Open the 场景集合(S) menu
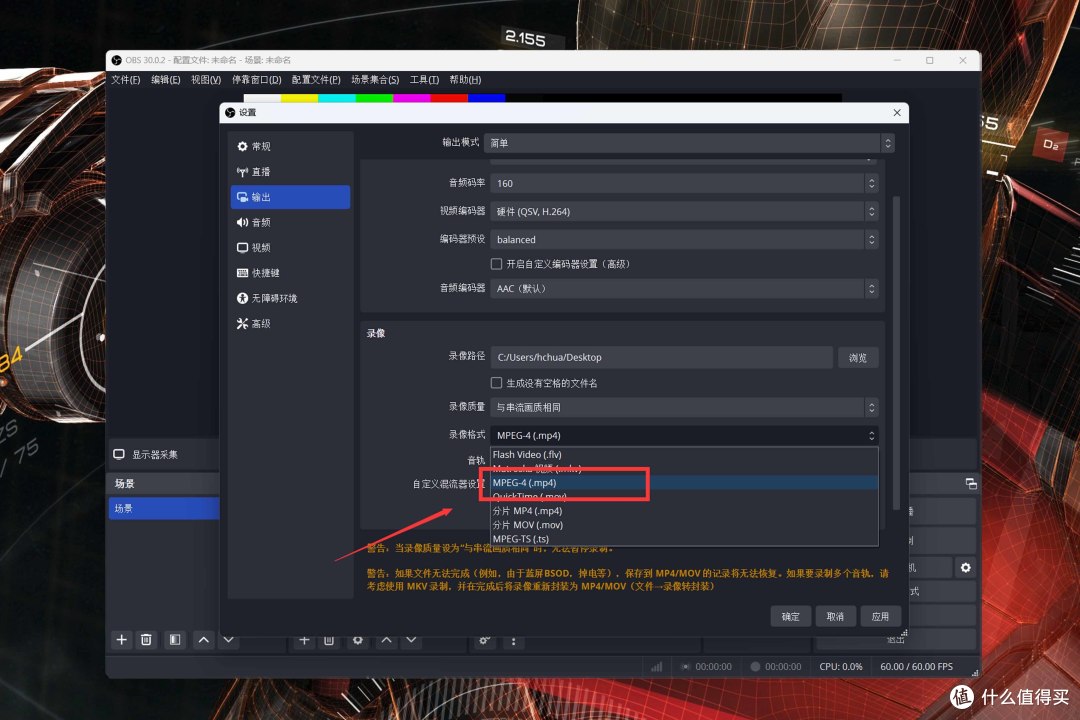This screenshot has height=720, width=1080. [375, 80]
